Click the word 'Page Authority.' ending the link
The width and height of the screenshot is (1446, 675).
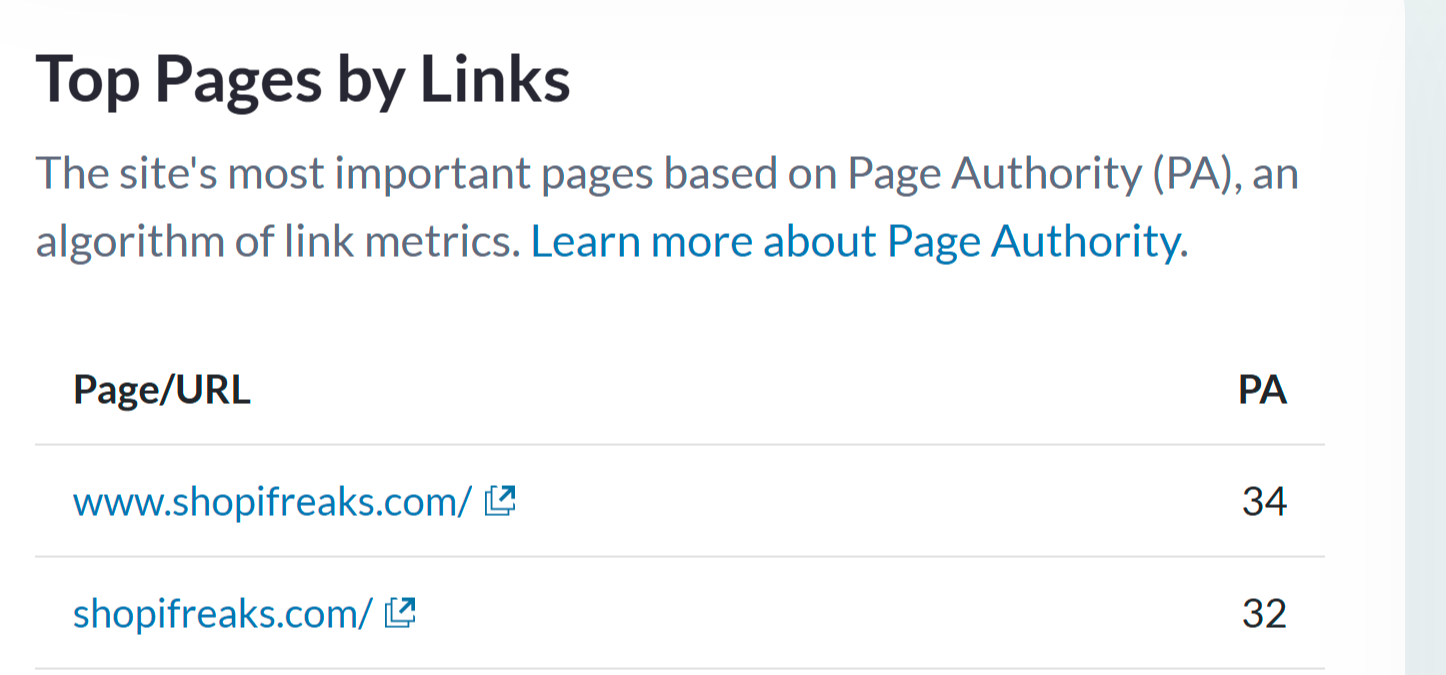(x=1038, y=241)
